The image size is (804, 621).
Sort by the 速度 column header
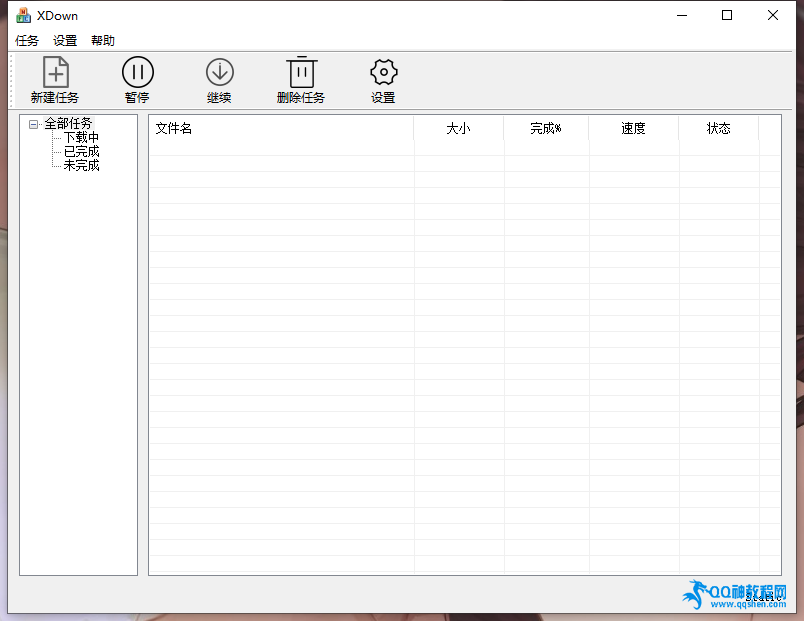(x=634, y=128)
